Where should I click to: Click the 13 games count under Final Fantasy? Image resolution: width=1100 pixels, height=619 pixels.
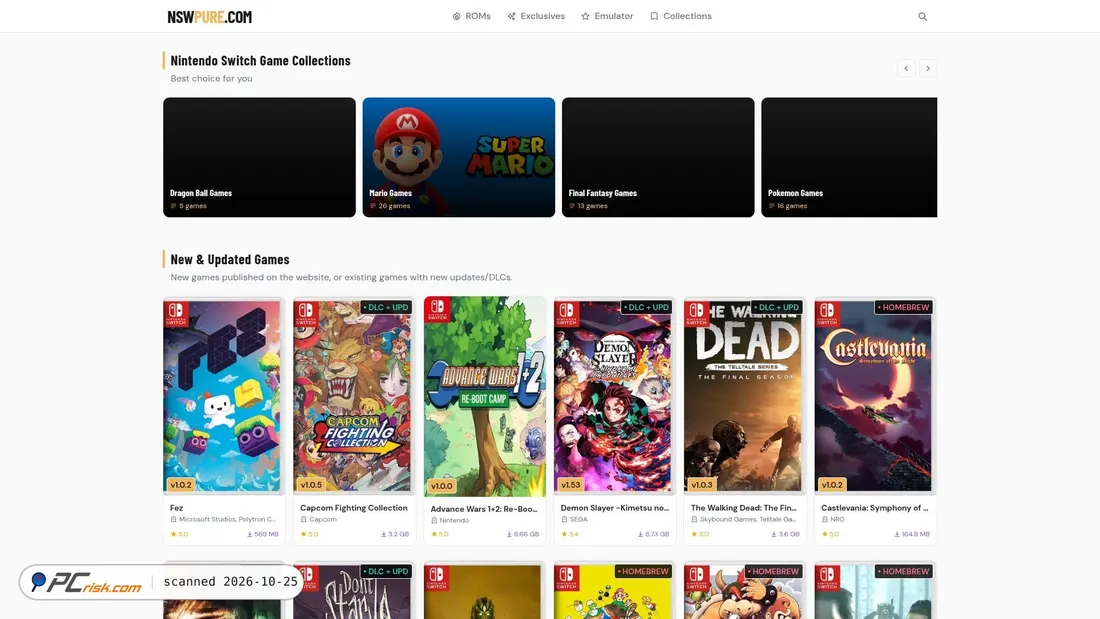[x=589, y=206]
